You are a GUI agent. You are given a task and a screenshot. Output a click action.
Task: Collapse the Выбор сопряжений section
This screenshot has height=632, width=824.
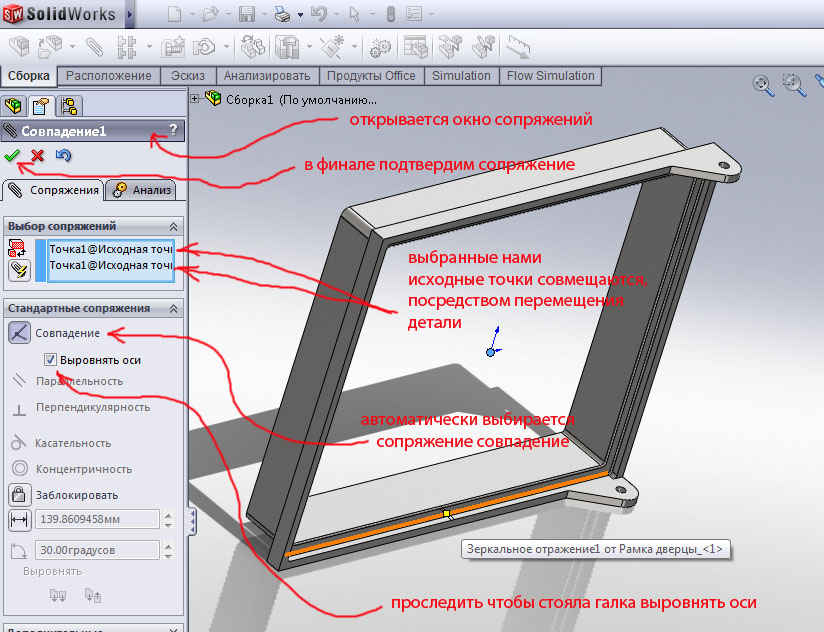pos(174,227)
